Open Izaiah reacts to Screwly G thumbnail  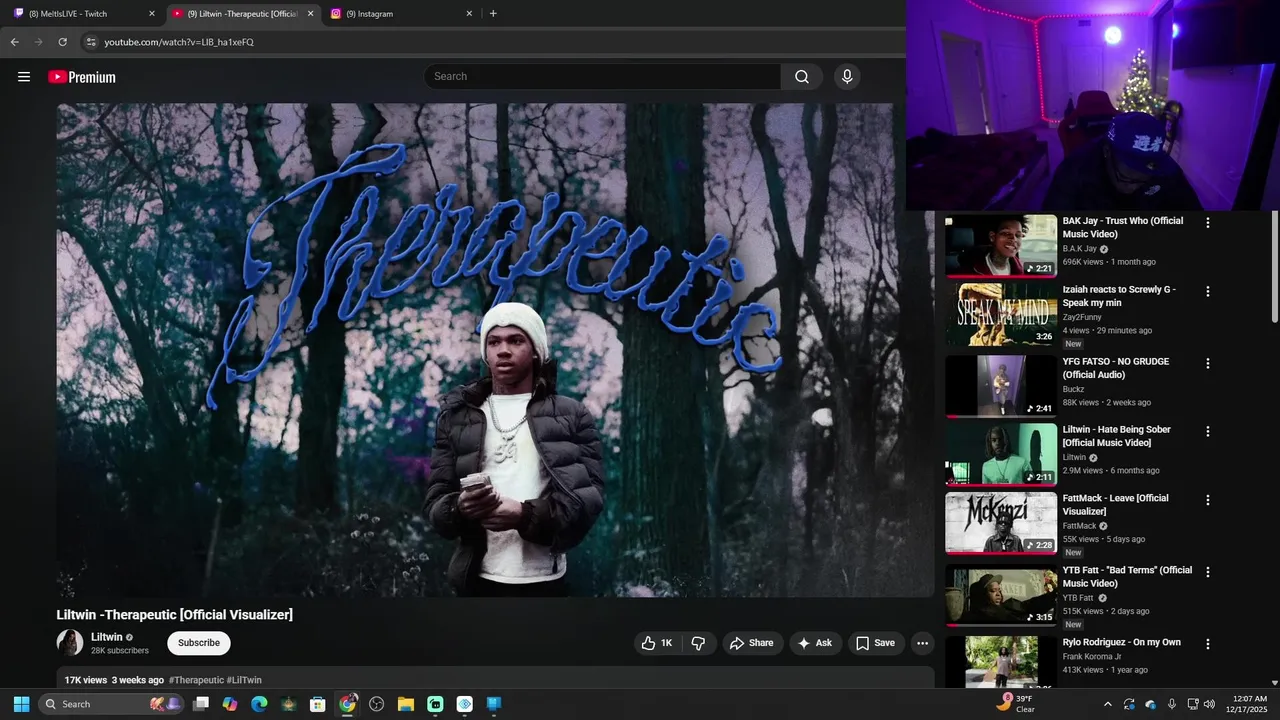[1001, 315]
